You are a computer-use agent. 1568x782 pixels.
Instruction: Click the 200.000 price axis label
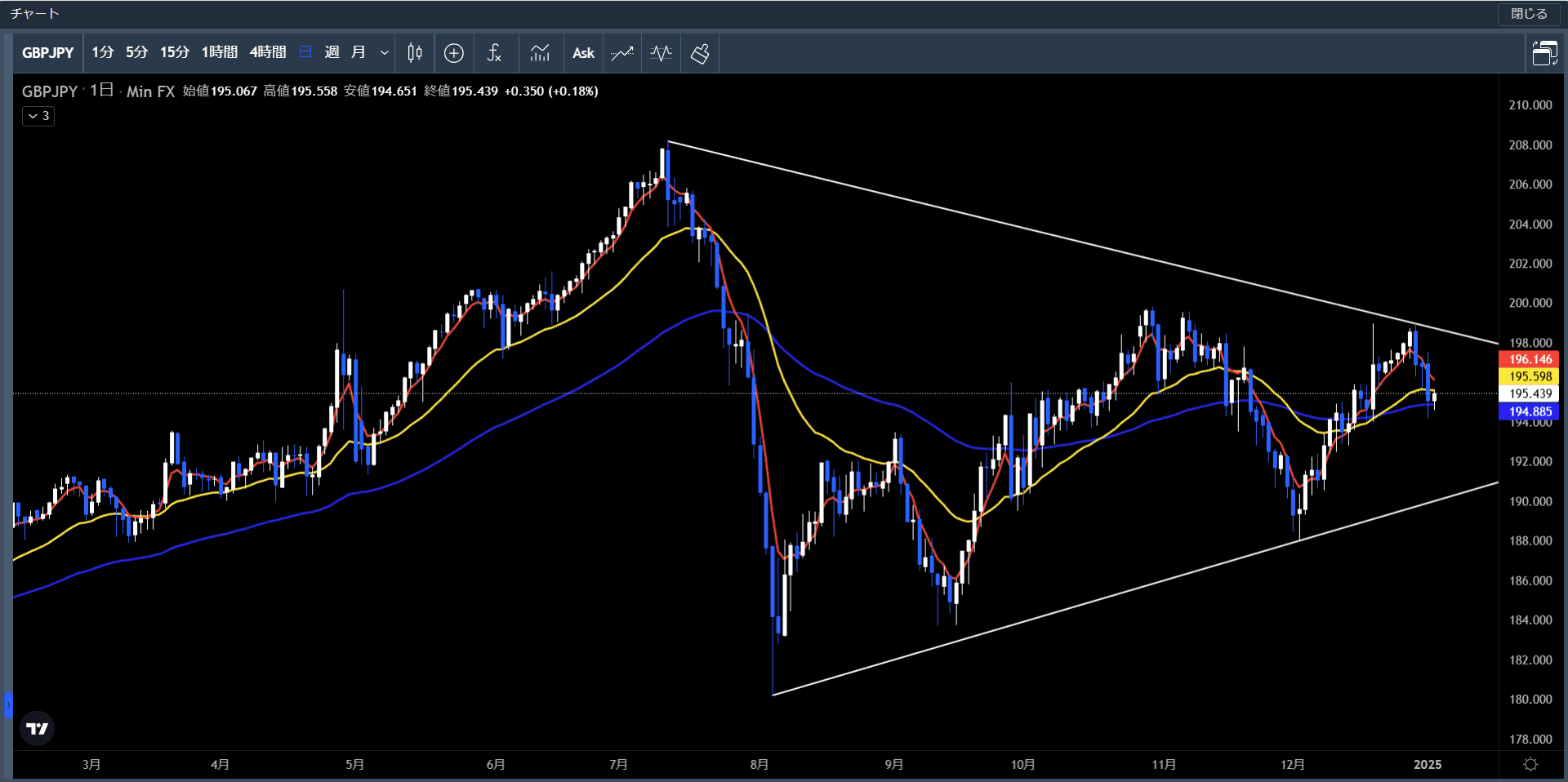[1530, 303]
